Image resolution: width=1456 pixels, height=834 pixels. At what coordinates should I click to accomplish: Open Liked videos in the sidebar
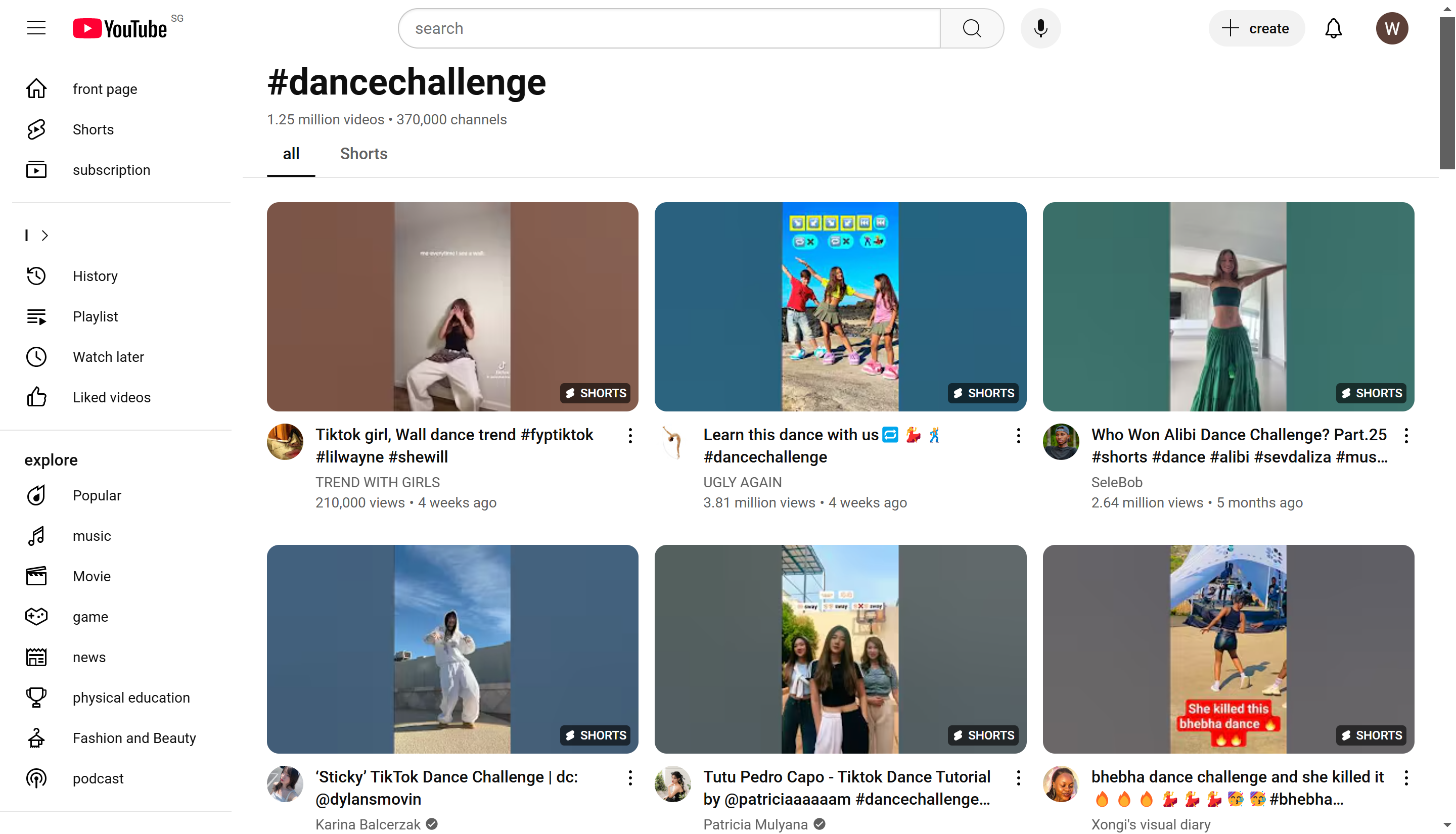pos(111,397)
